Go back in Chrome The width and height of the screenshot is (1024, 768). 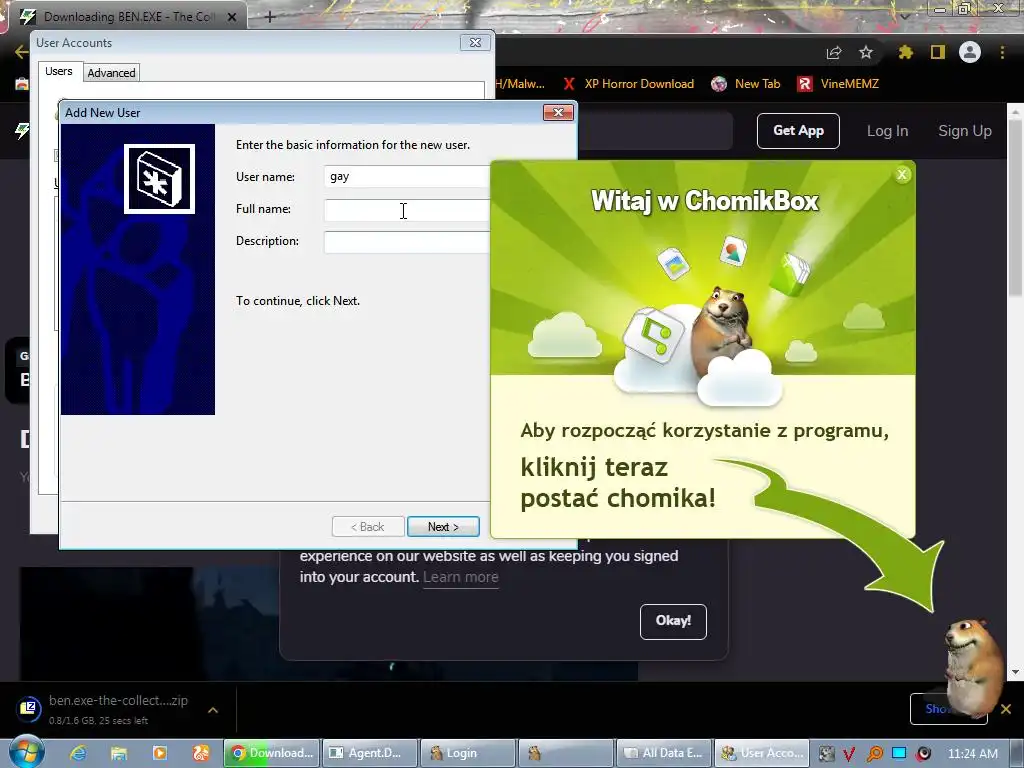point(22,52)
